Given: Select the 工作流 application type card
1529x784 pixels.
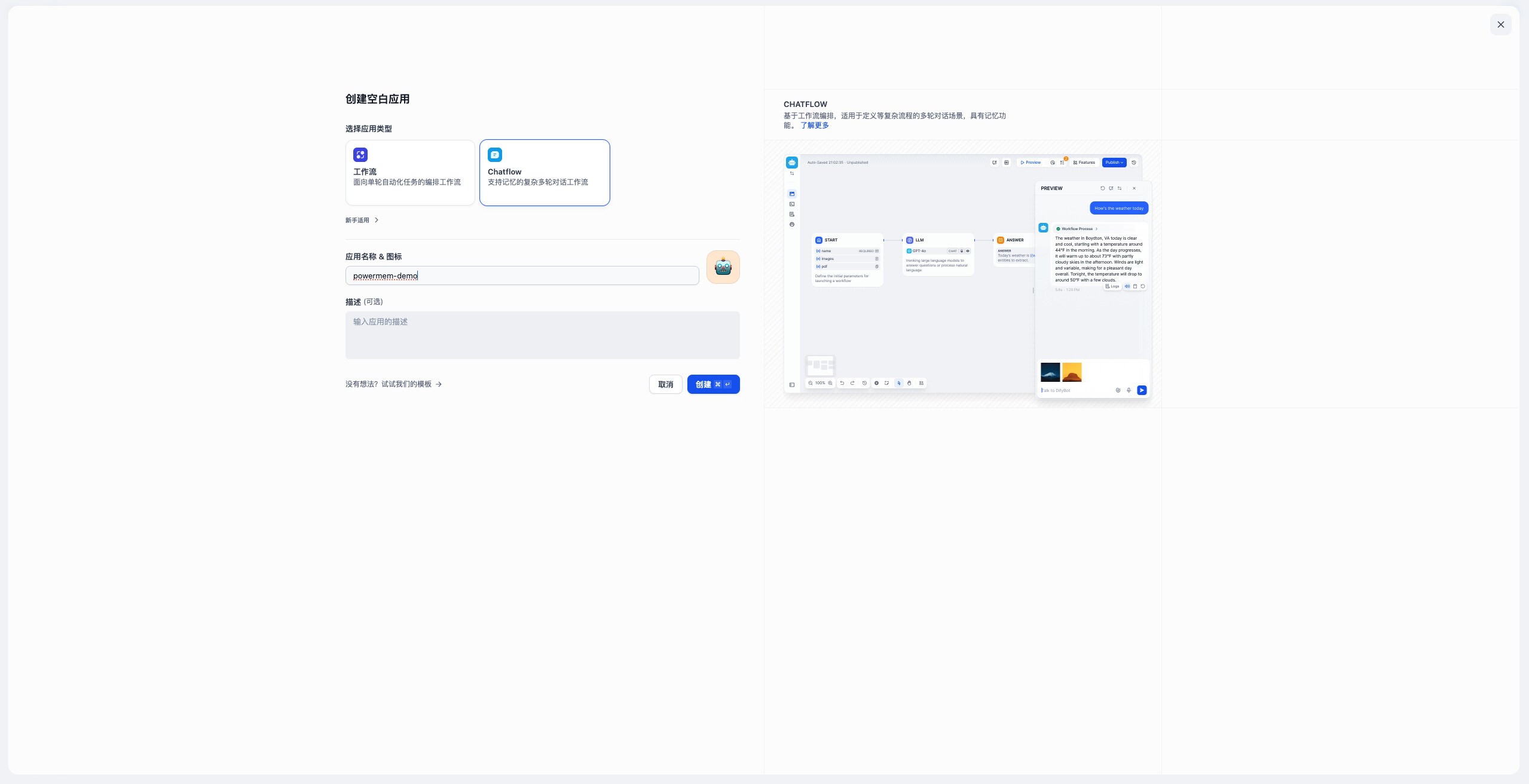Looking at the screenshot, I should (x=410, y=173).
